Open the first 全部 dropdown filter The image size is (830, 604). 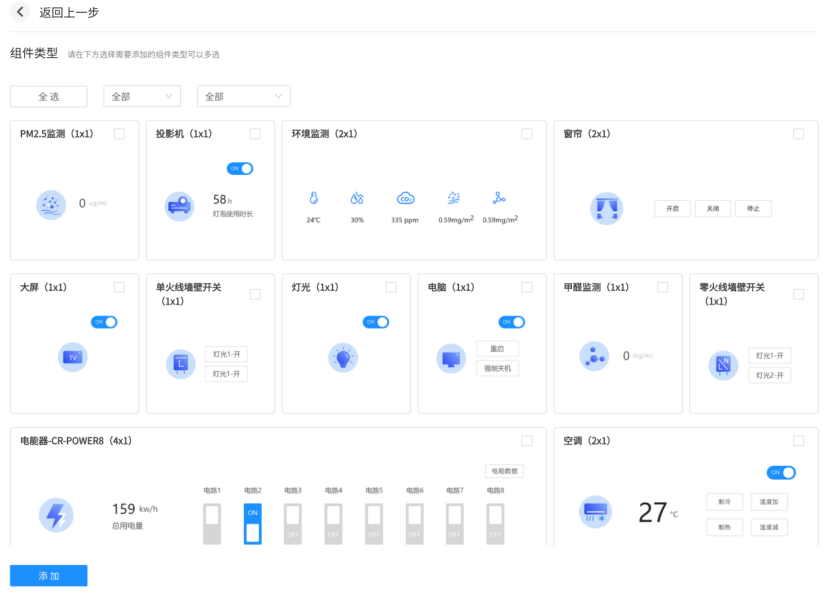click(142, 96)
